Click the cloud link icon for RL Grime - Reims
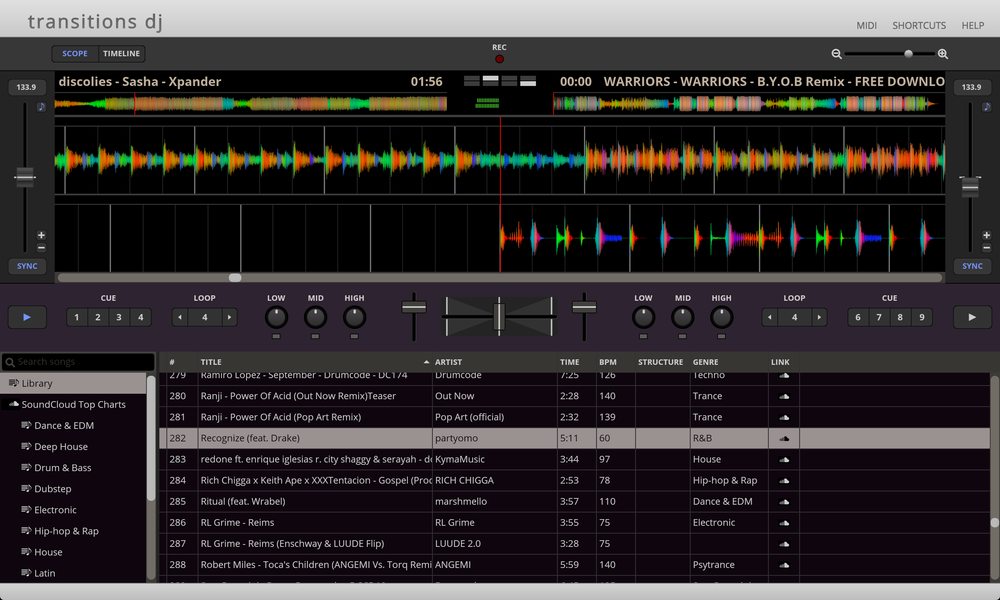 (784, 522)
